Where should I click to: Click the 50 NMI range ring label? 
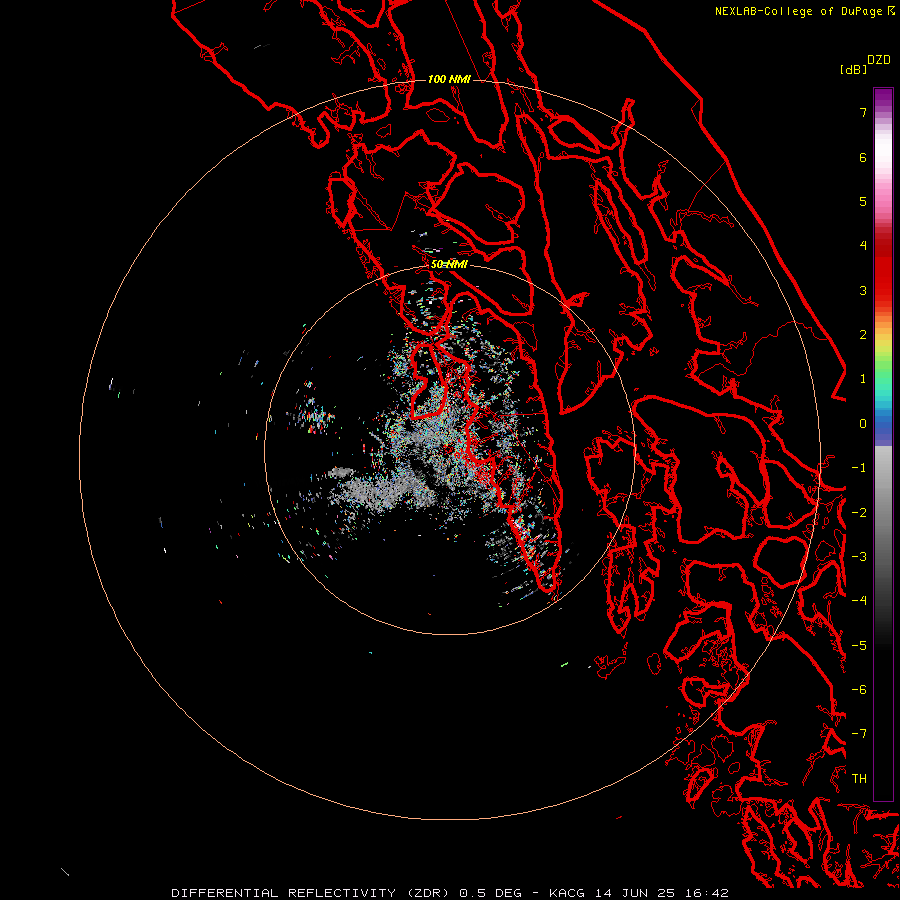click(449, 264)
